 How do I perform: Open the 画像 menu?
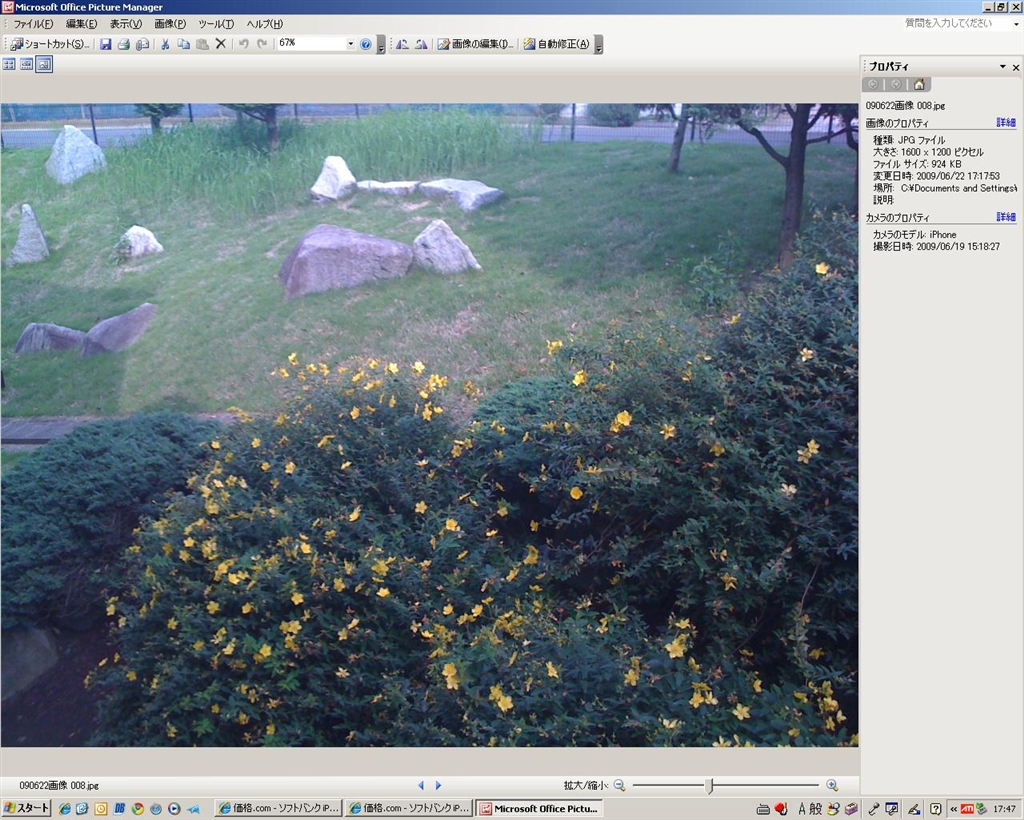[170, 24]
